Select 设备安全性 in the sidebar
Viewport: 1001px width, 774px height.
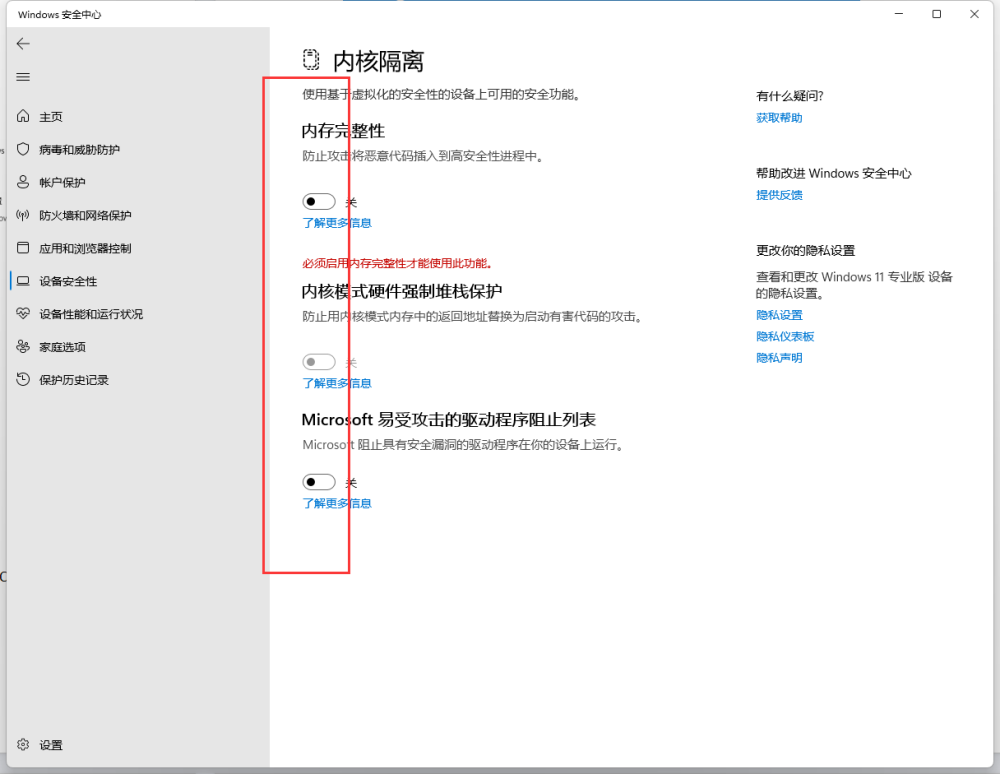coord(68,281)
